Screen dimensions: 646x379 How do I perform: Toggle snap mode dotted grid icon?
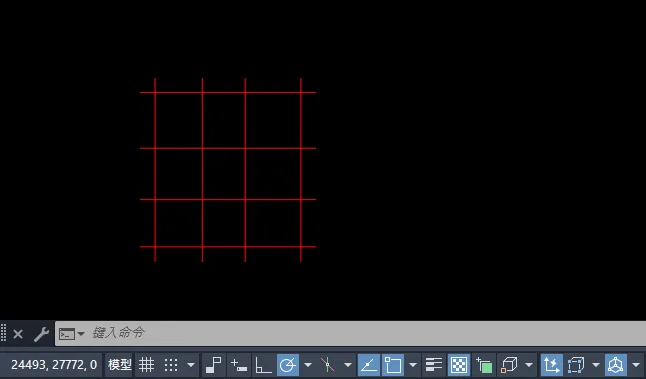pos(171,365)
